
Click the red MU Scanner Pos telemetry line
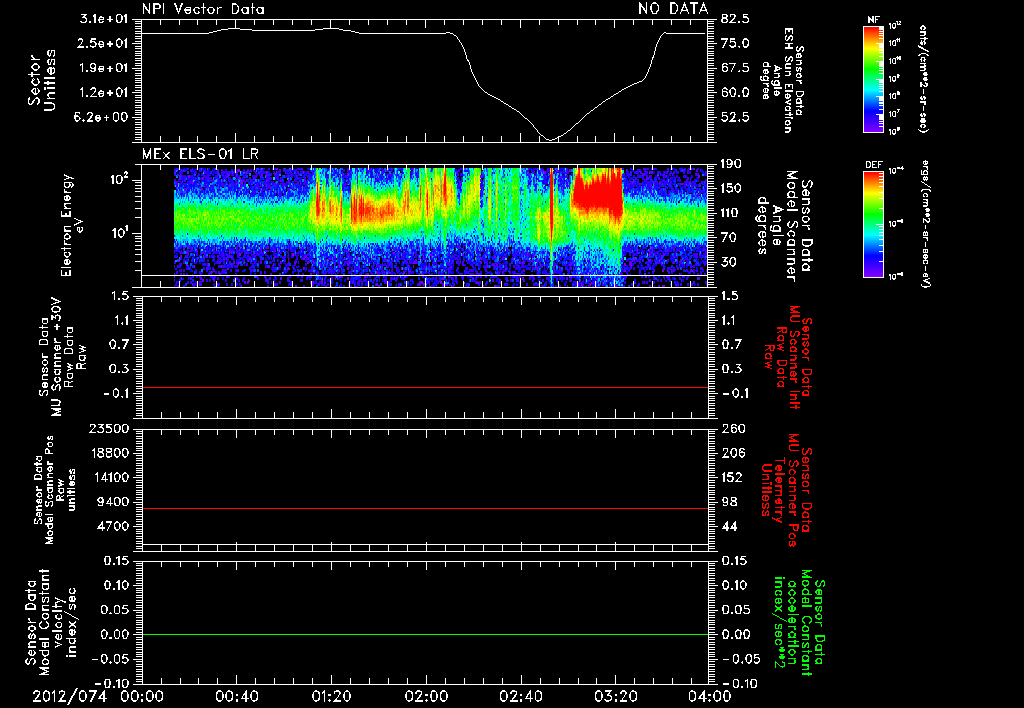pos(425,508)
